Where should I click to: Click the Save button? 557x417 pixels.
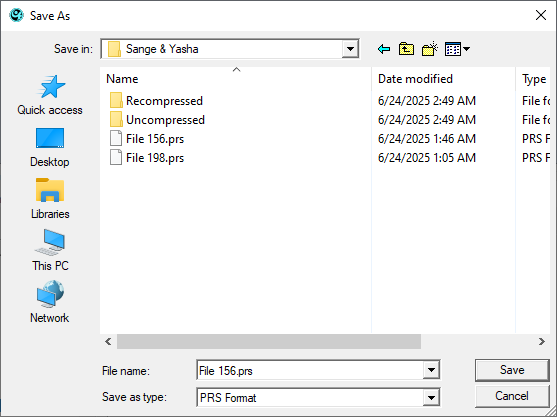(x=512, y=370)
